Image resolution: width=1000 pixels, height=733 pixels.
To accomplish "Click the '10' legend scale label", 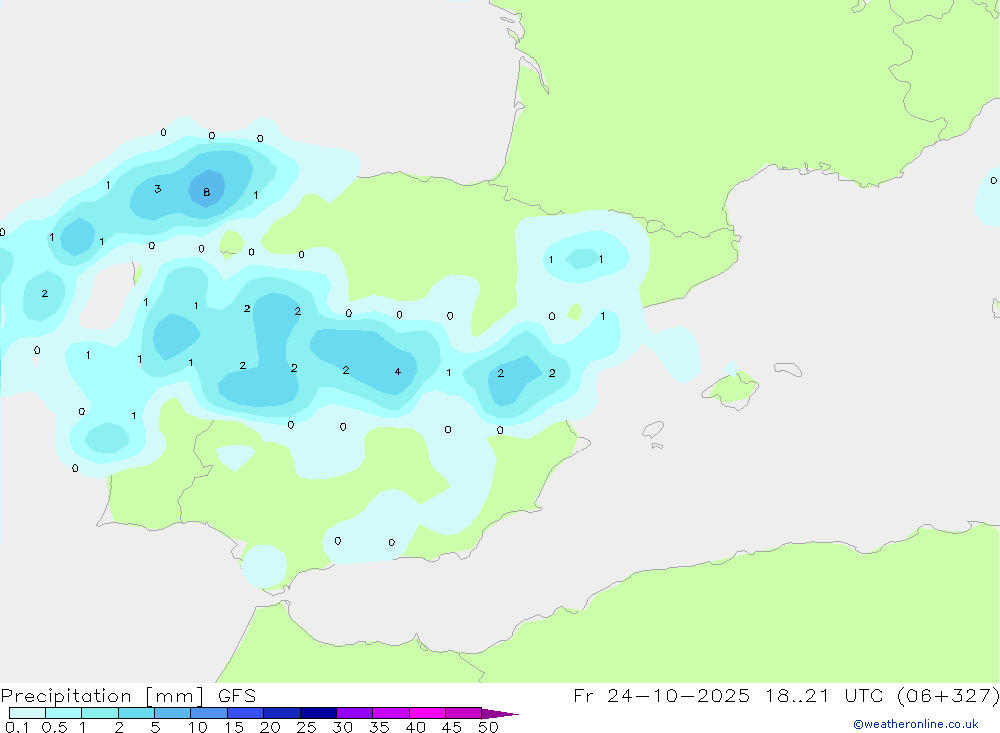I will [x=197, y=727].
